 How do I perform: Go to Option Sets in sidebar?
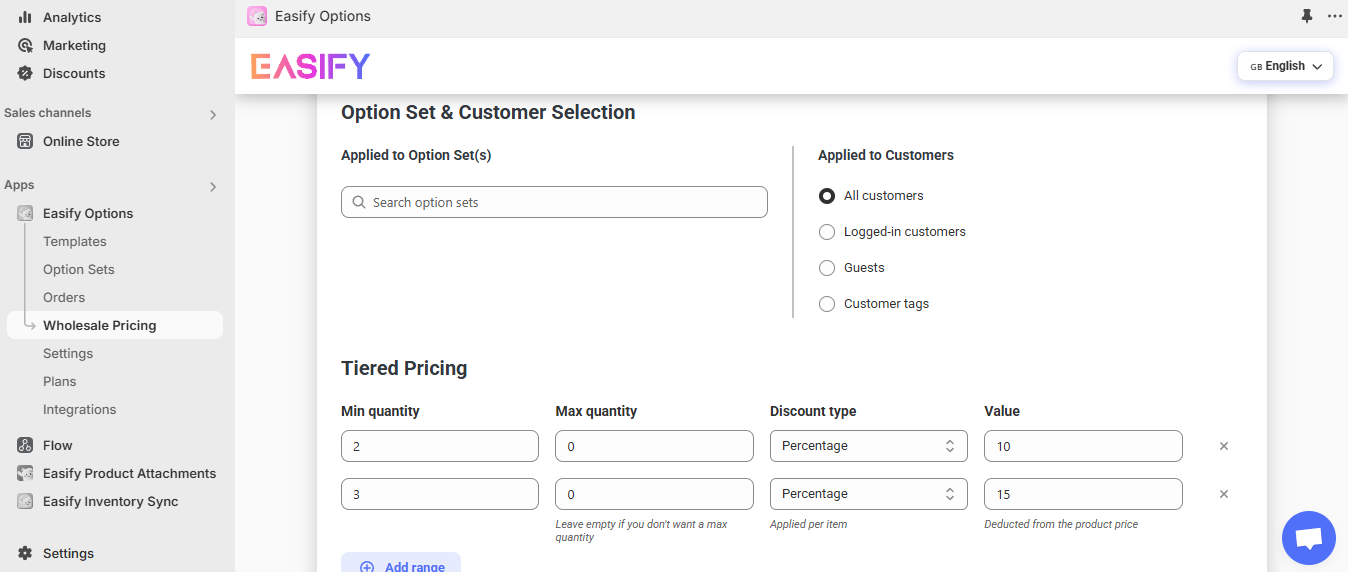[x=79, y=269]
